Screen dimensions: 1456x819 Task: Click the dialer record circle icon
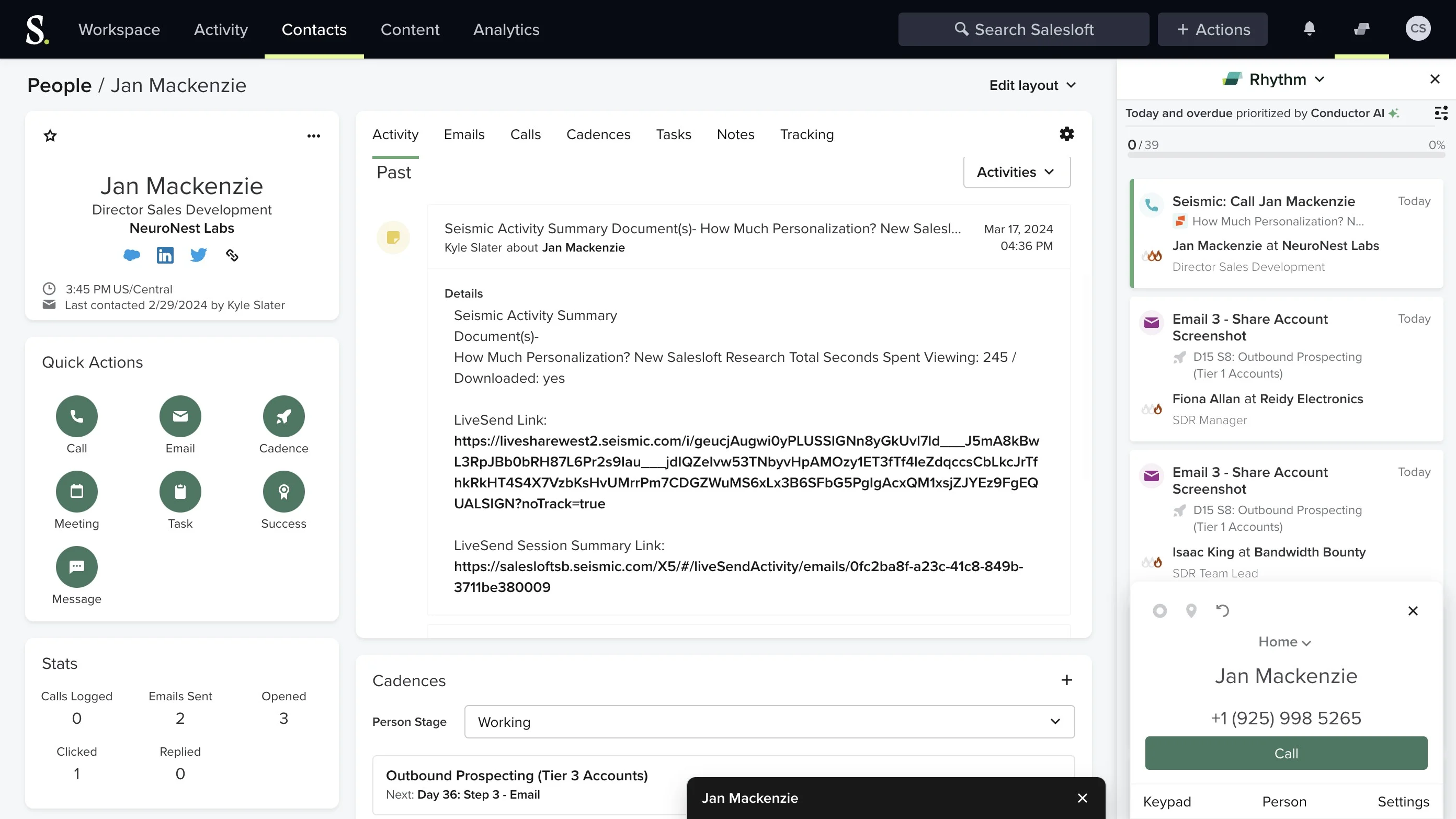tap(1160, 610)
